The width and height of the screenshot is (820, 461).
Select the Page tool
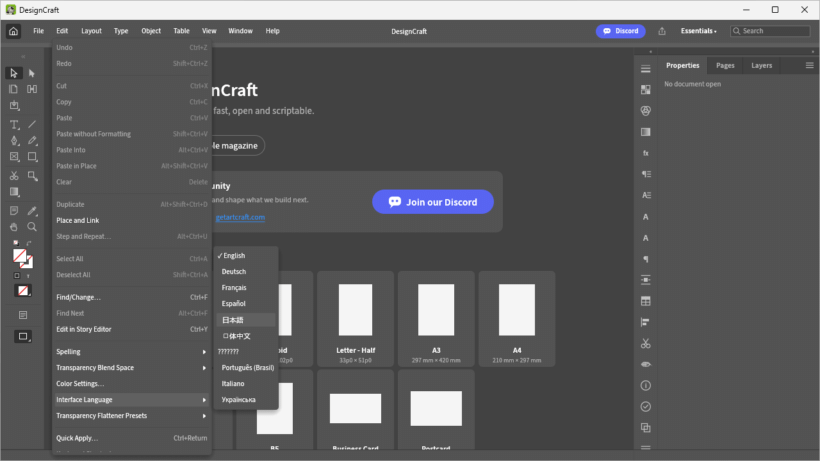point(14,89)
